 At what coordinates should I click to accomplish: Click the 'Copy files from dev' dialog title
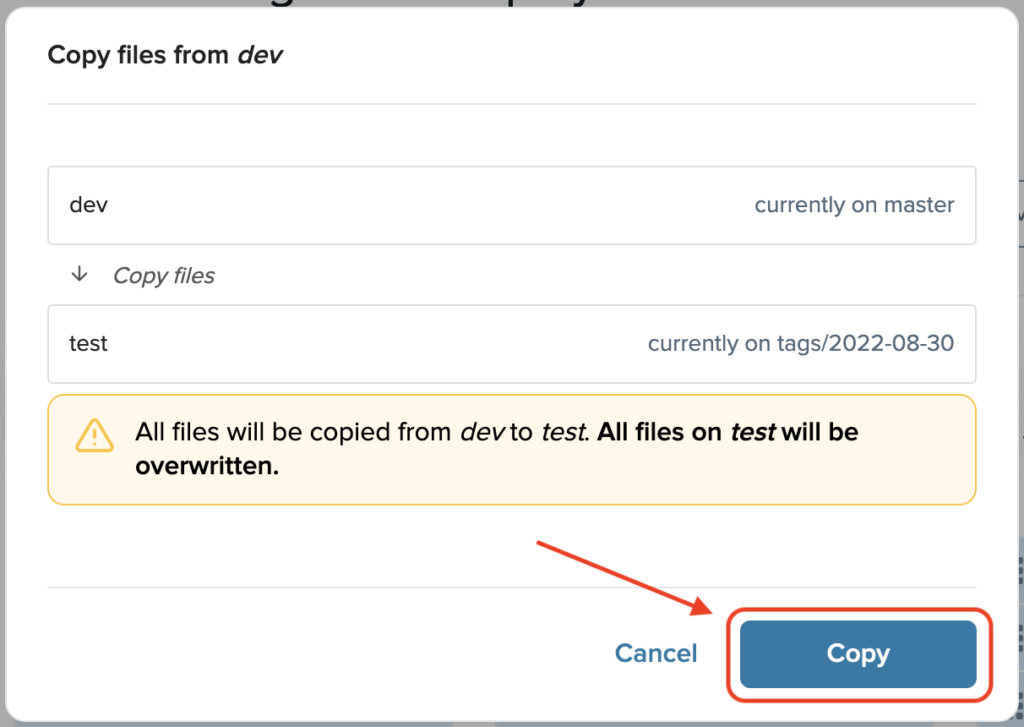(165, 55)
